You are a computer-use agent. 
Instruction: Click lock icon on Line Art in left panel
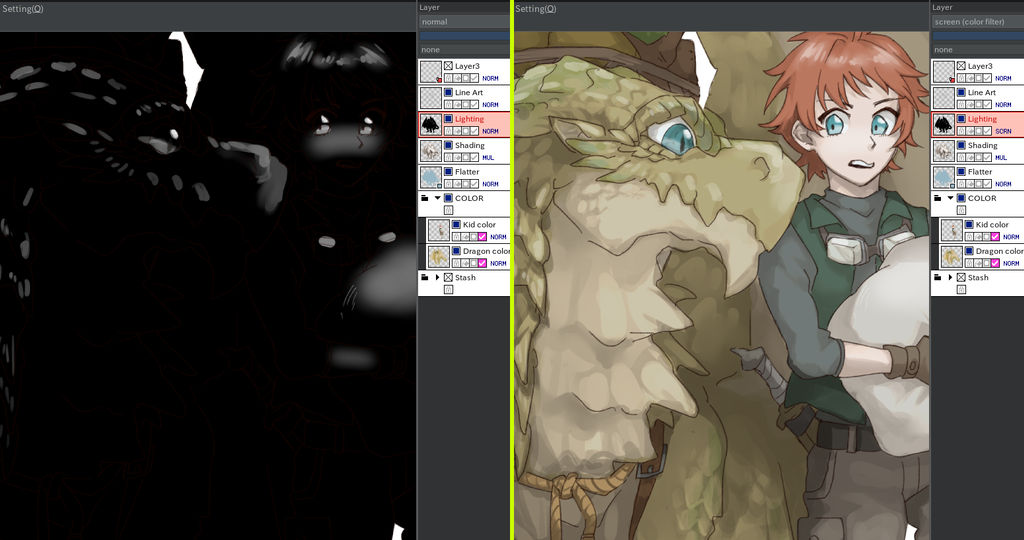pos(449,104)
